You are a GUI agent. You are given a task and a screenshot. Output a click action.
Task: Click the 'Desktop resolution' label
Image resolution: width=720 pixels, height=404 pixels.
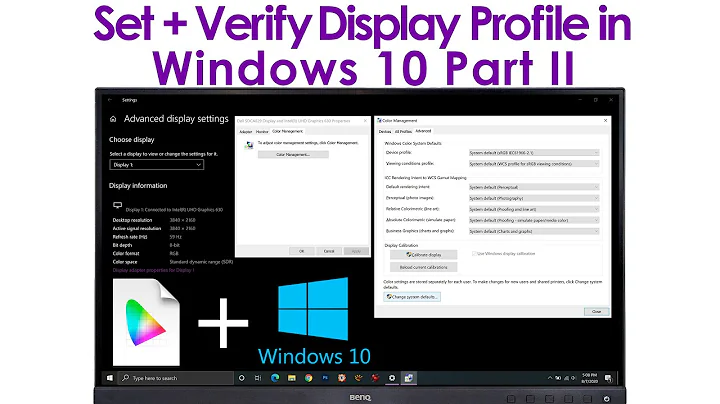132,220
